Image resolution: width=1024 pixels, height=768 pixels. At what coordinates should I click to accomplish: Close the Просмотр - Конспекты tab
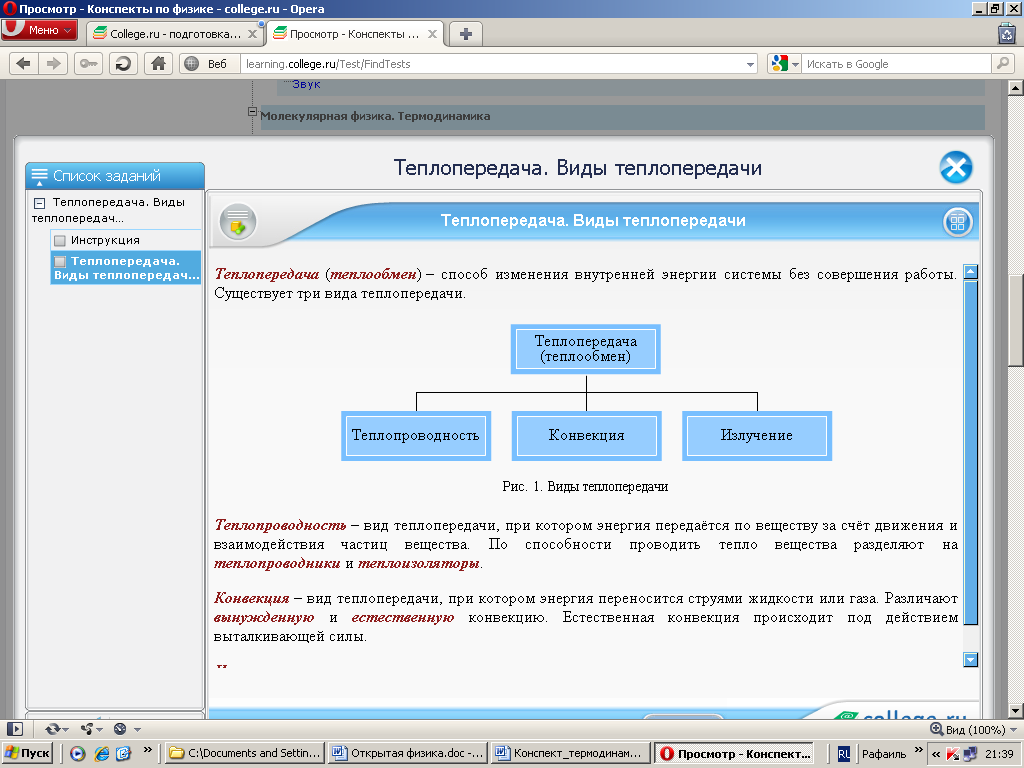[432, 34]
